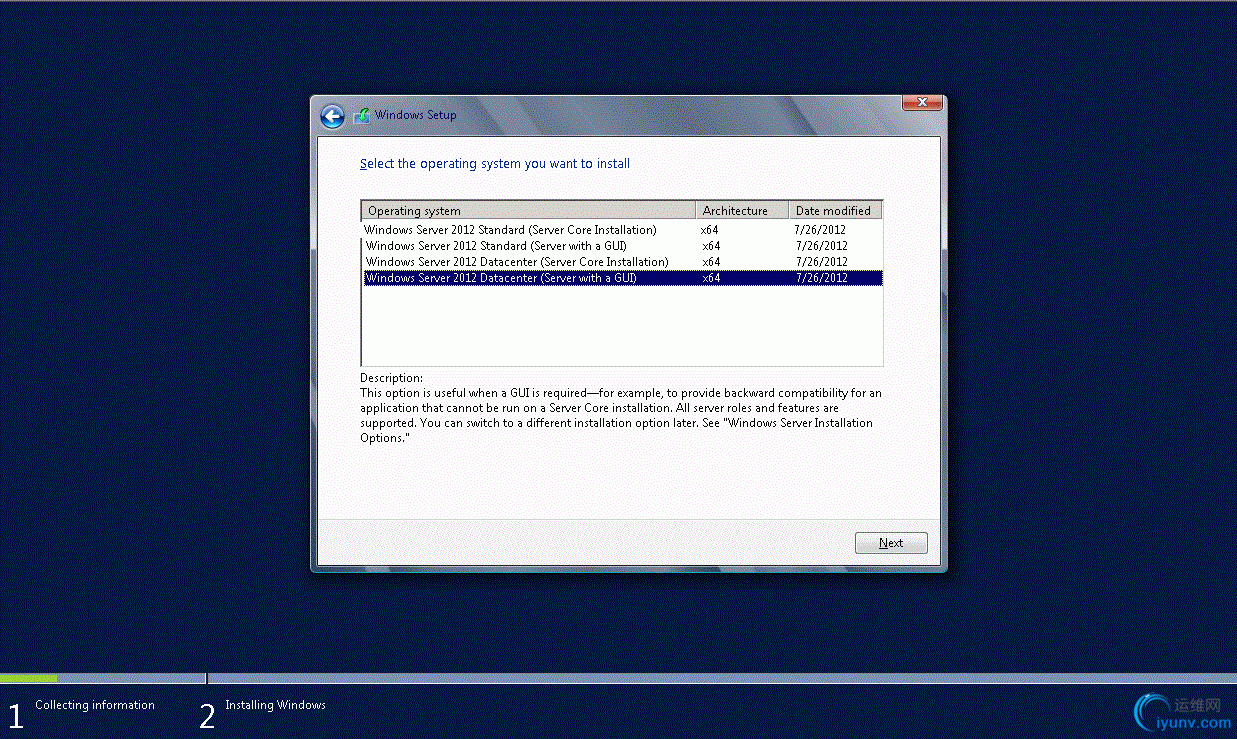Sort by the Date modified column header

pyautogui.click(x=835, y=211)
